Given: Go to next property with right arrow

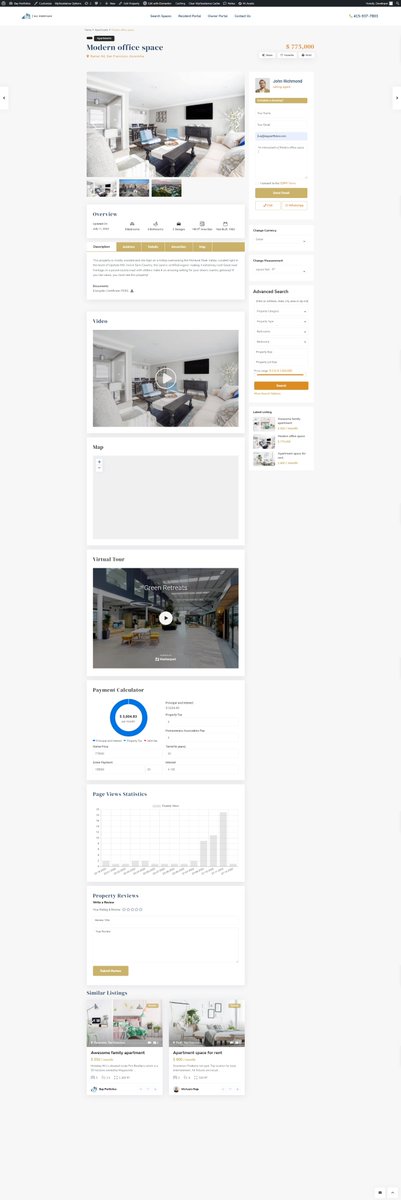Looking at the screenshot, I should [x=397, y=97].
